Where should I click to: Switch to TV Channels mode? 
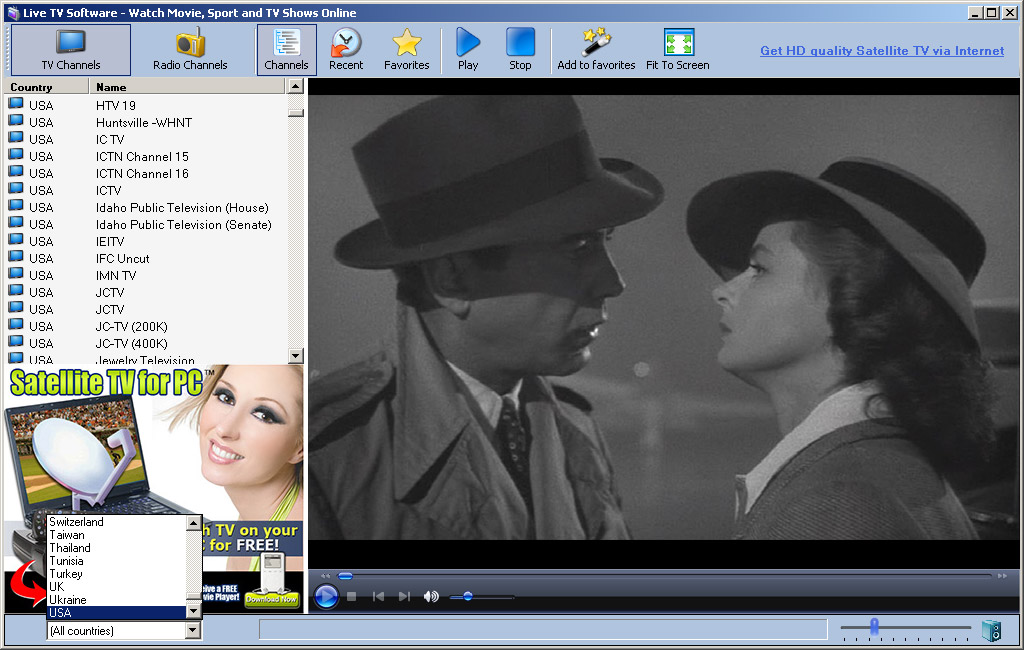[71, 50]
